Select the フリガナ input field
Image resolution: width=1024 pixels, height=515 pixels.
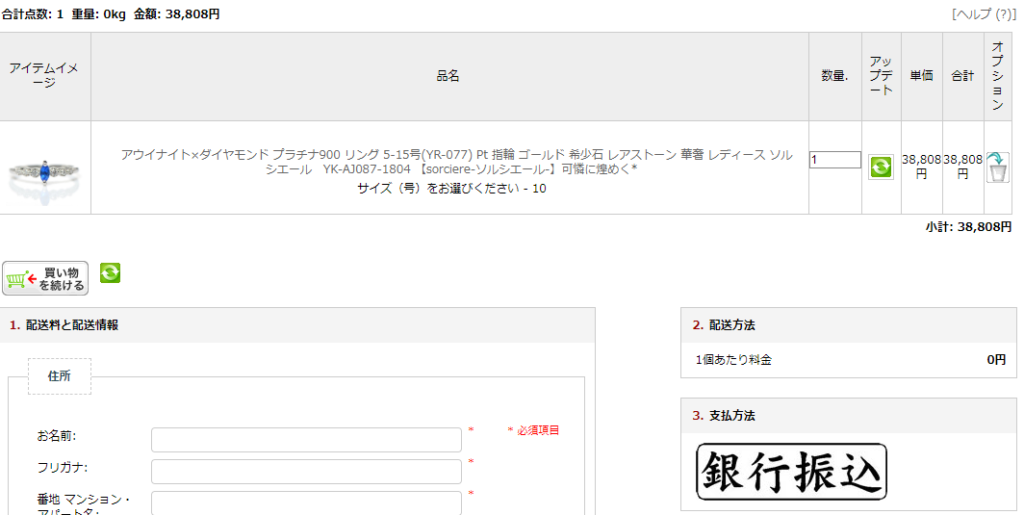coord(306,471)
